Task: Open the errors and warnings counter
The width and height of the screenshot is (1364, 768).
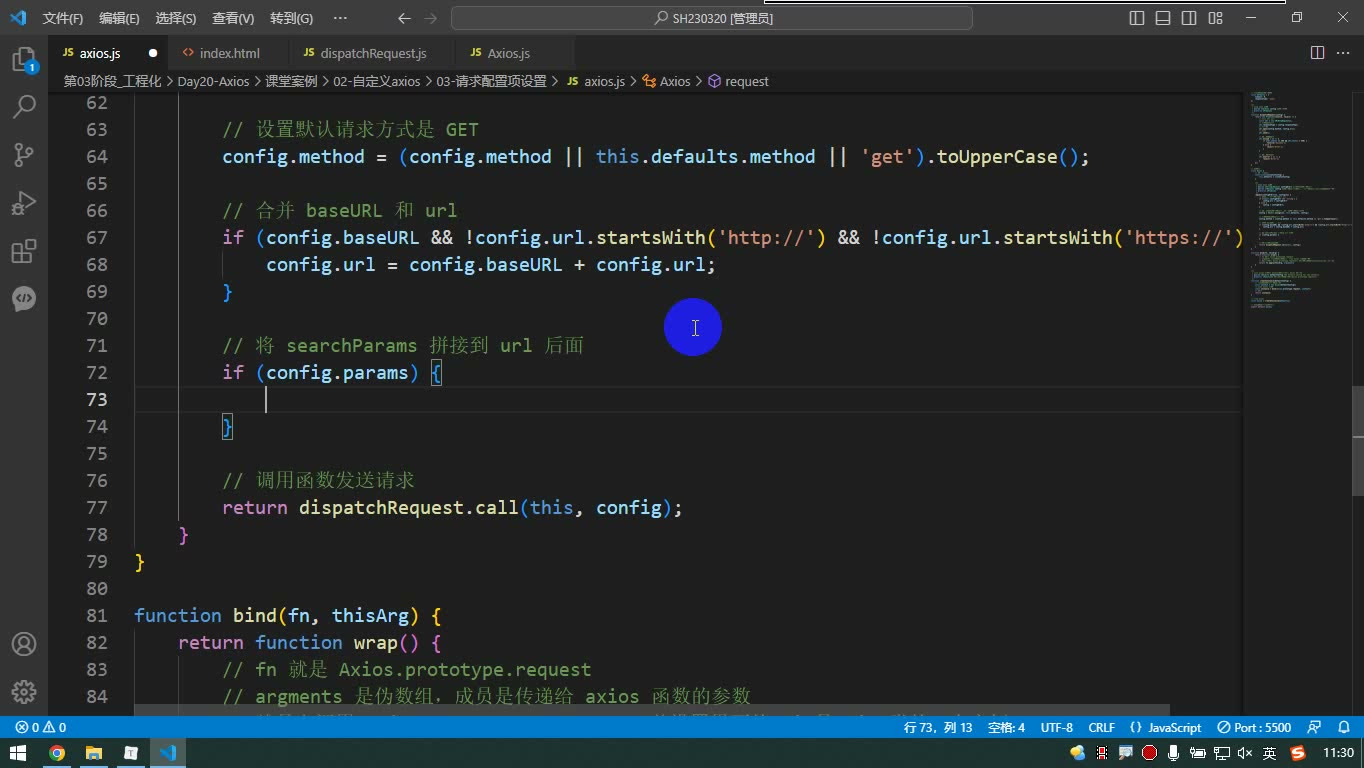Action: pos(41,727)
